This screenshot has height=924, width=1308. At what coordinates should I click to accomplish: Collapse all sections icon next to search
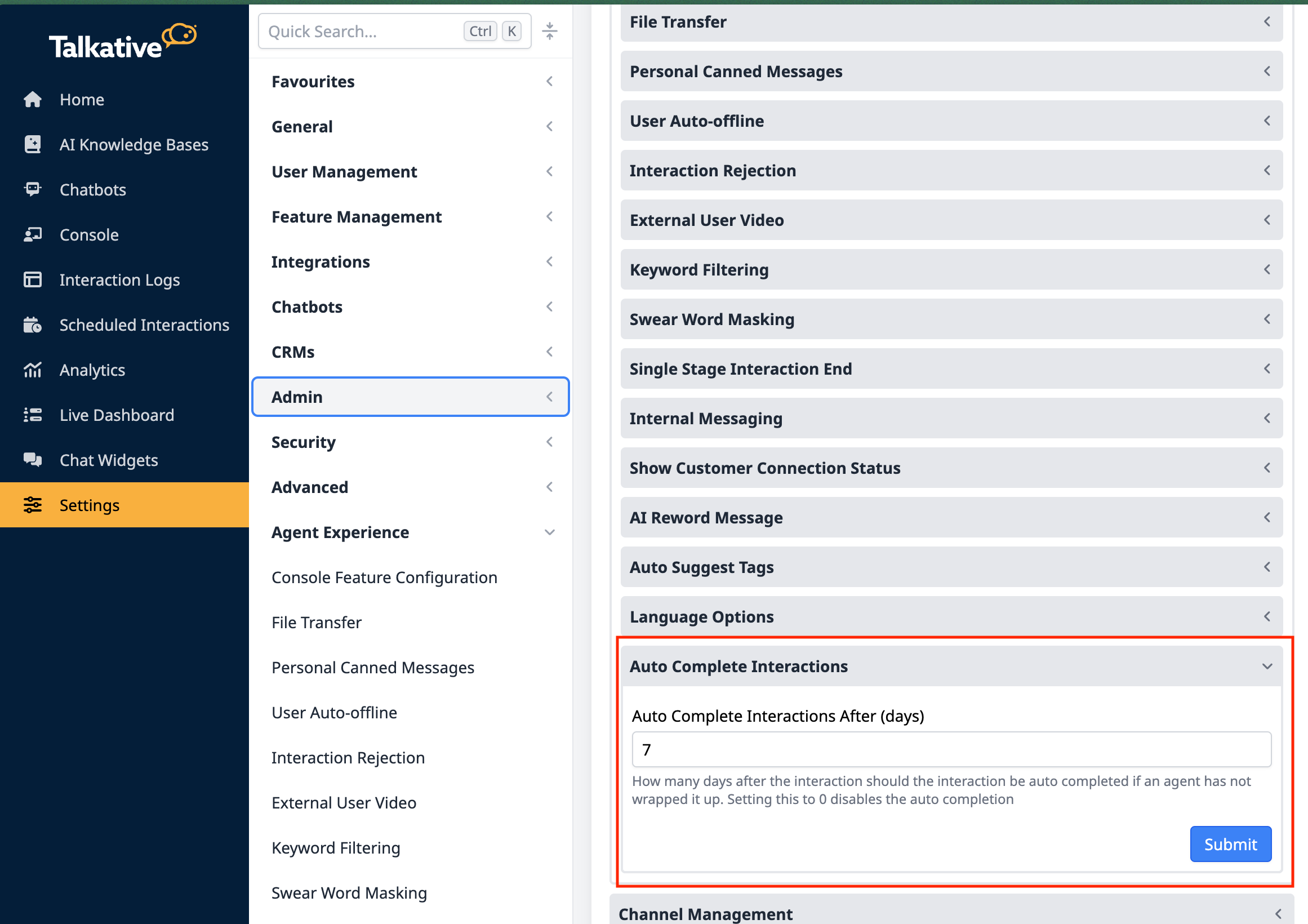(x=549, y=32)
